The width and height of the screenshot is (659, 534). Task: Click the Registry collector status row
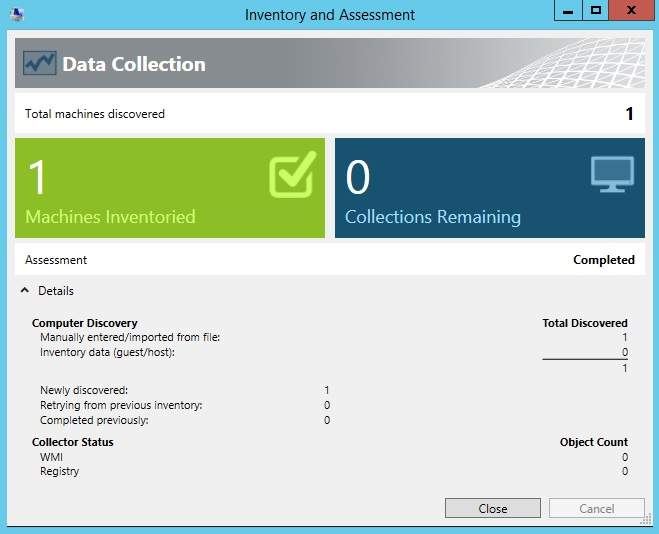coord(59,471)
